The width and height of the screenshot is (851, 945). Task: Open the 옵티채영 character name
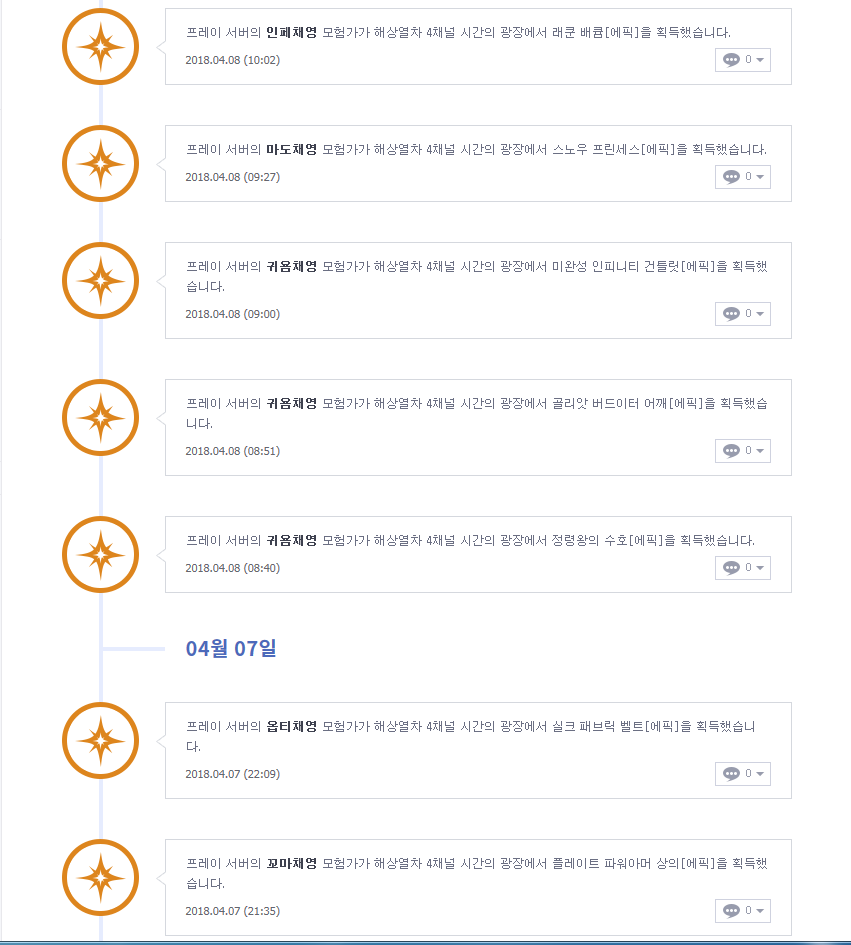pyautogui.click(x=291, y=727)
